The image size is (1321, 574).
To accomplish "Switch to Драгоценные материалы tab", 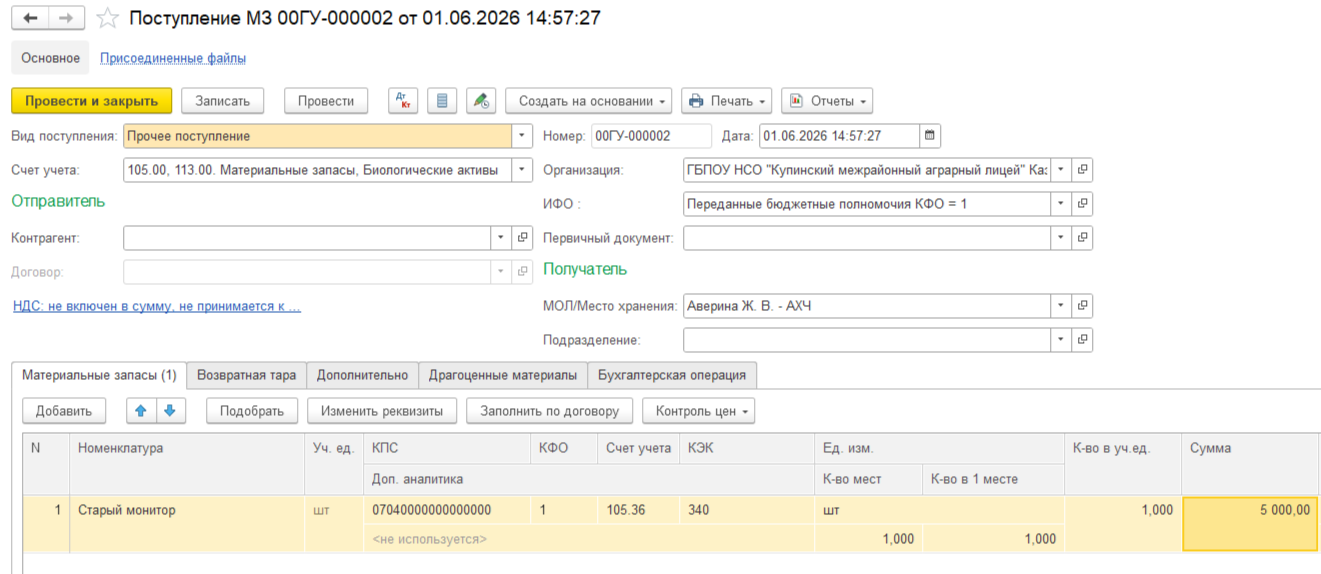I will click(x=503, y=375).
